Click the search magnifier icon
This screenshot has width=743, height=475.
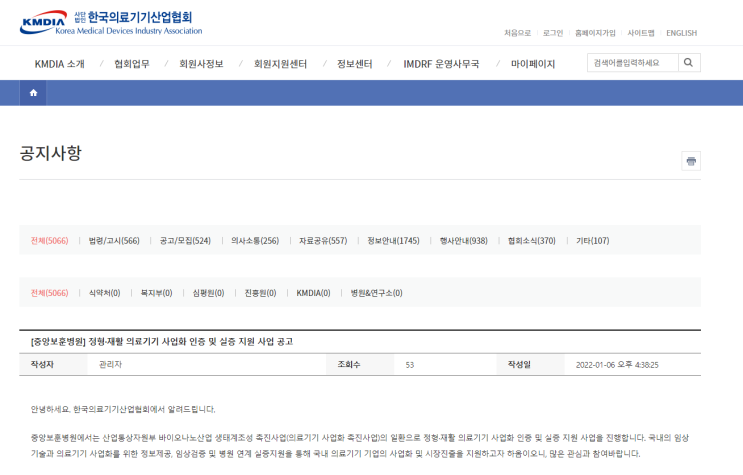point(689,63)
